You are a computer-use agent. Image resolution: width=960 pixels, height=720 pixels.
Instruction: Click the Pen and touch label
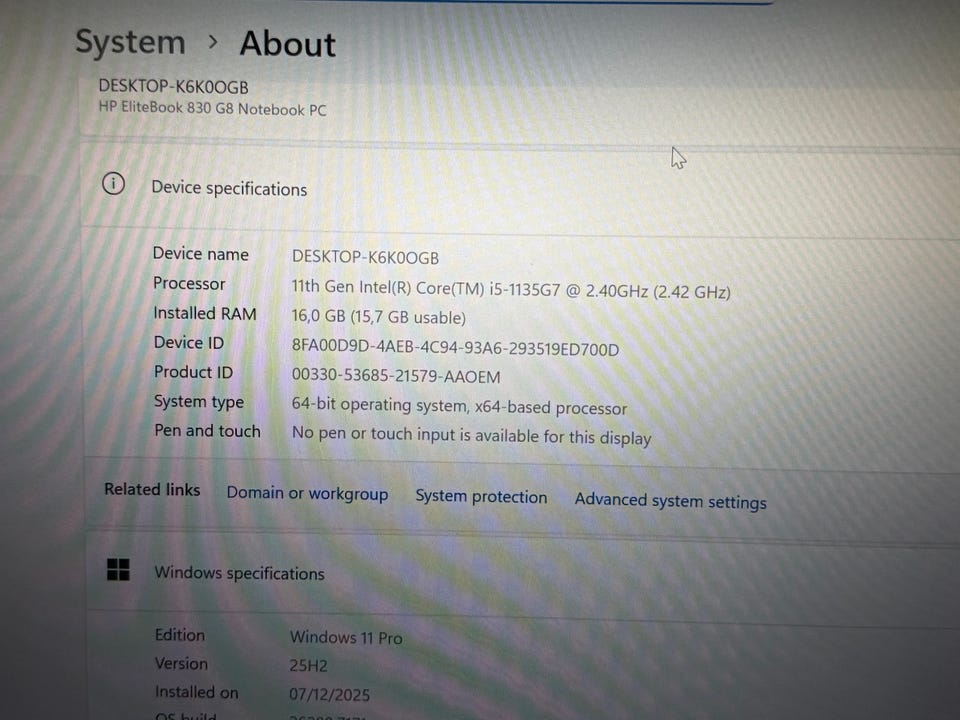pos(207,430)
